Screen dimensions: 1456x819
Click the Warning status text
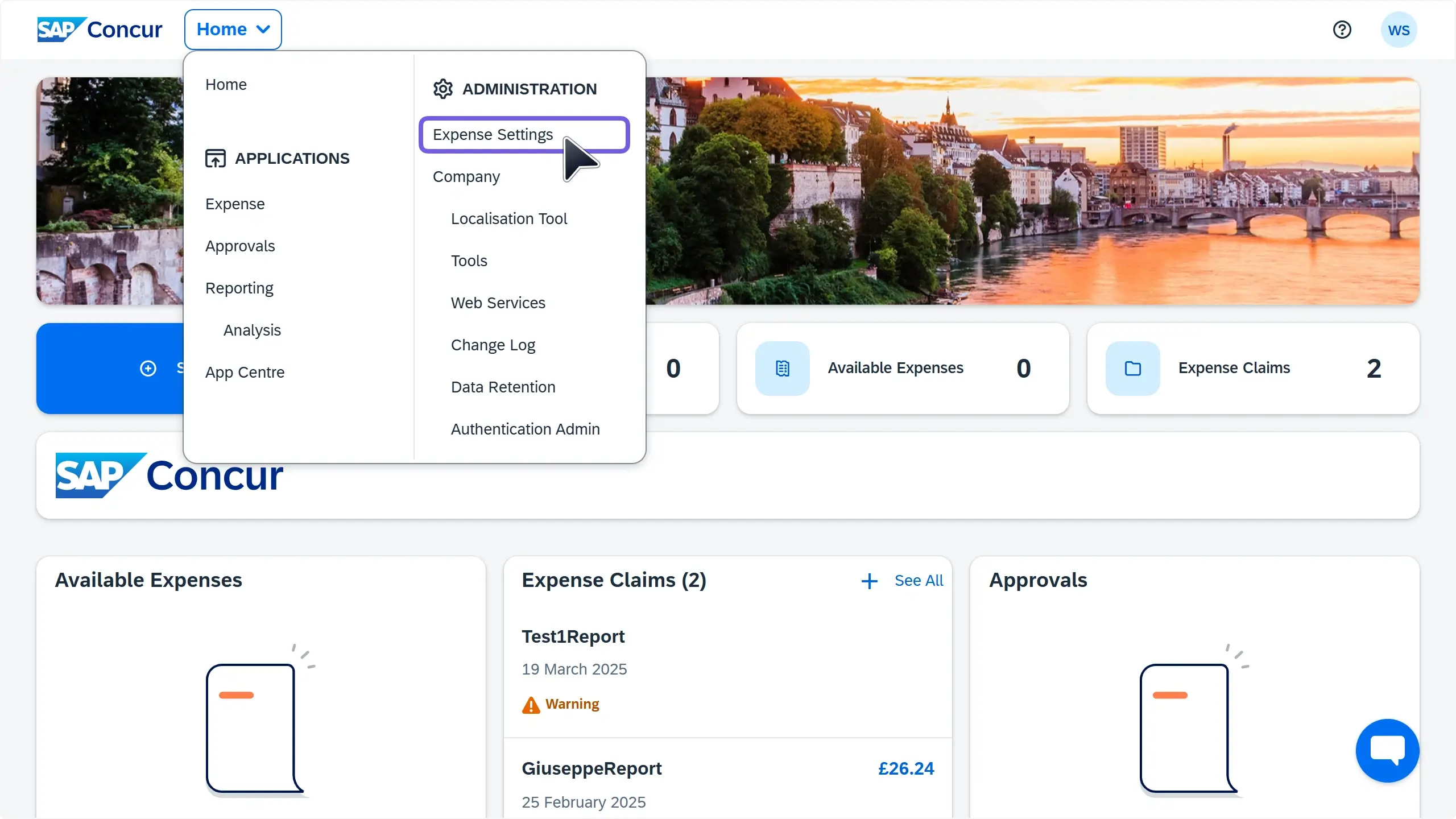pyautogui.click(x=572, y=704)
